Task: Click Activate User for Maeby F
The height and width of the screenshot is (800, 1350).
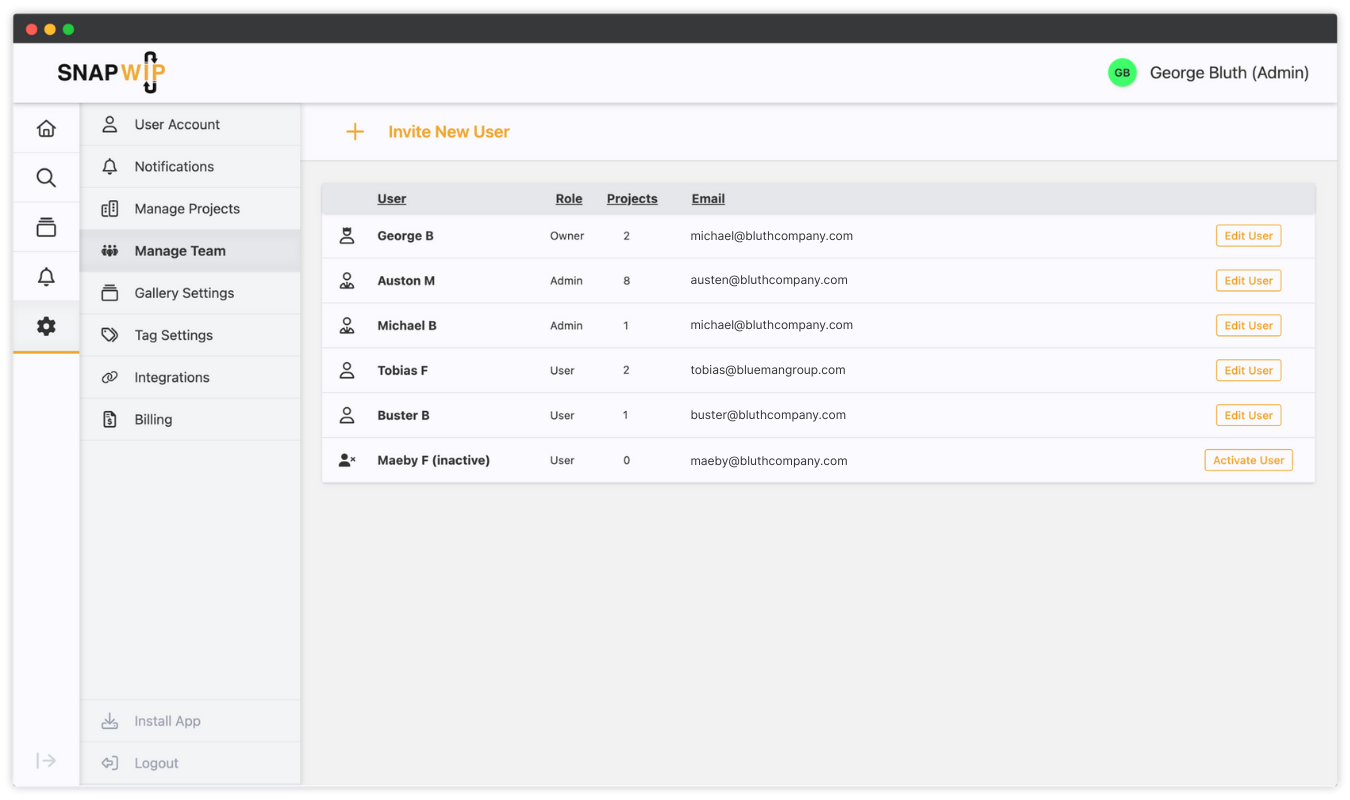Action: point(1248,460)
